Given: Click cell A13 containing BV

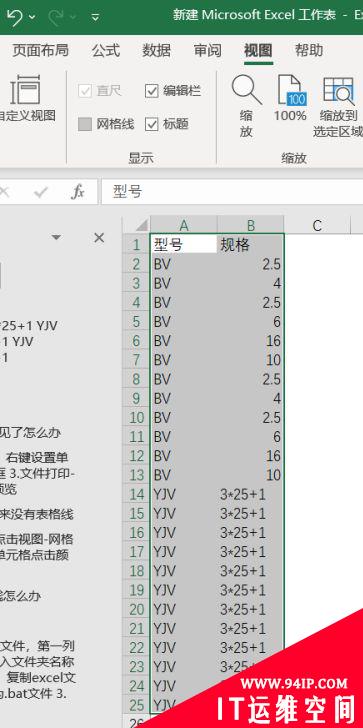Looking at the screenshot, I should click(x=184, y=475).
